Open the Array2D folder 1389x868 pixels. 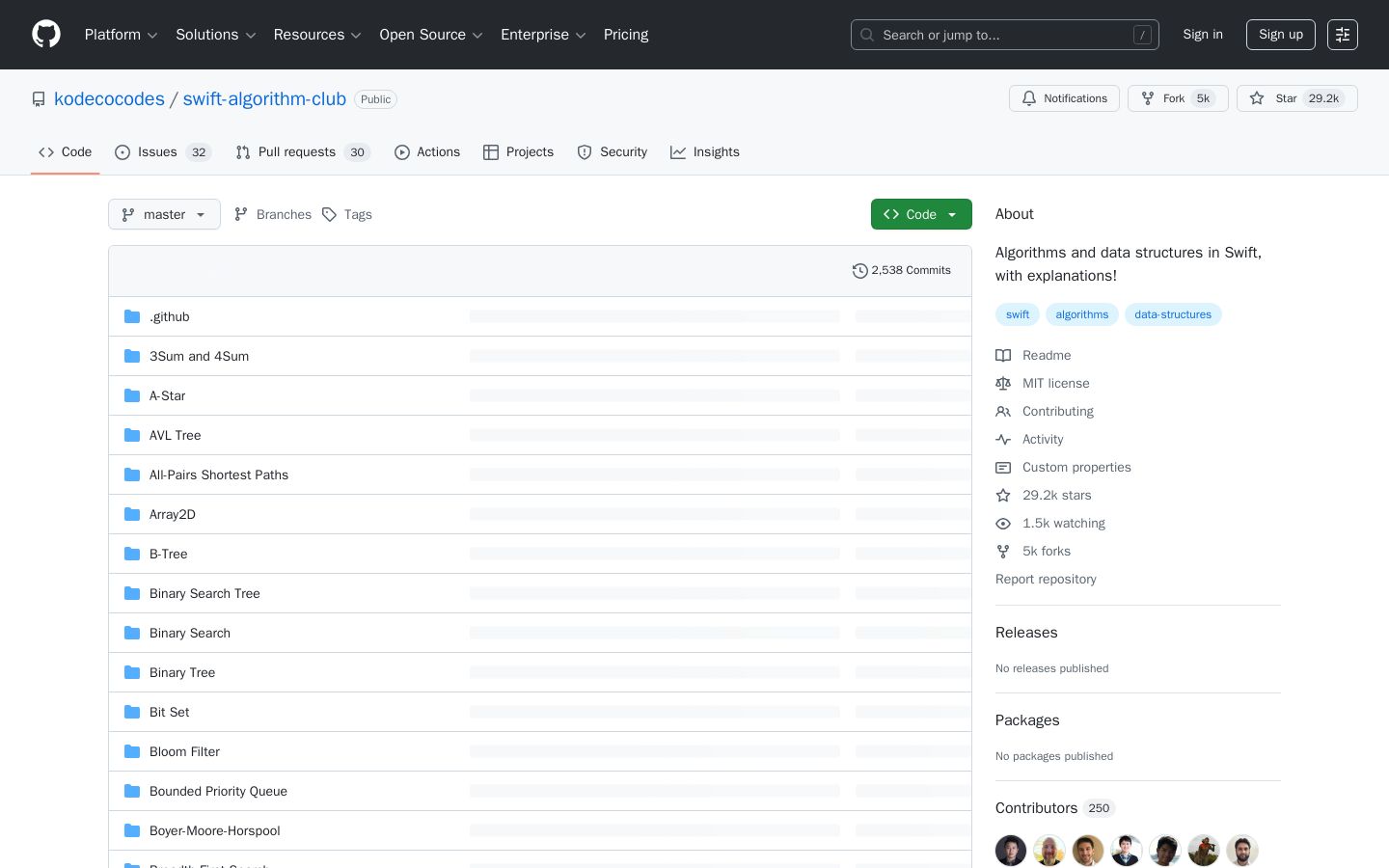click(x=173, y=514)
